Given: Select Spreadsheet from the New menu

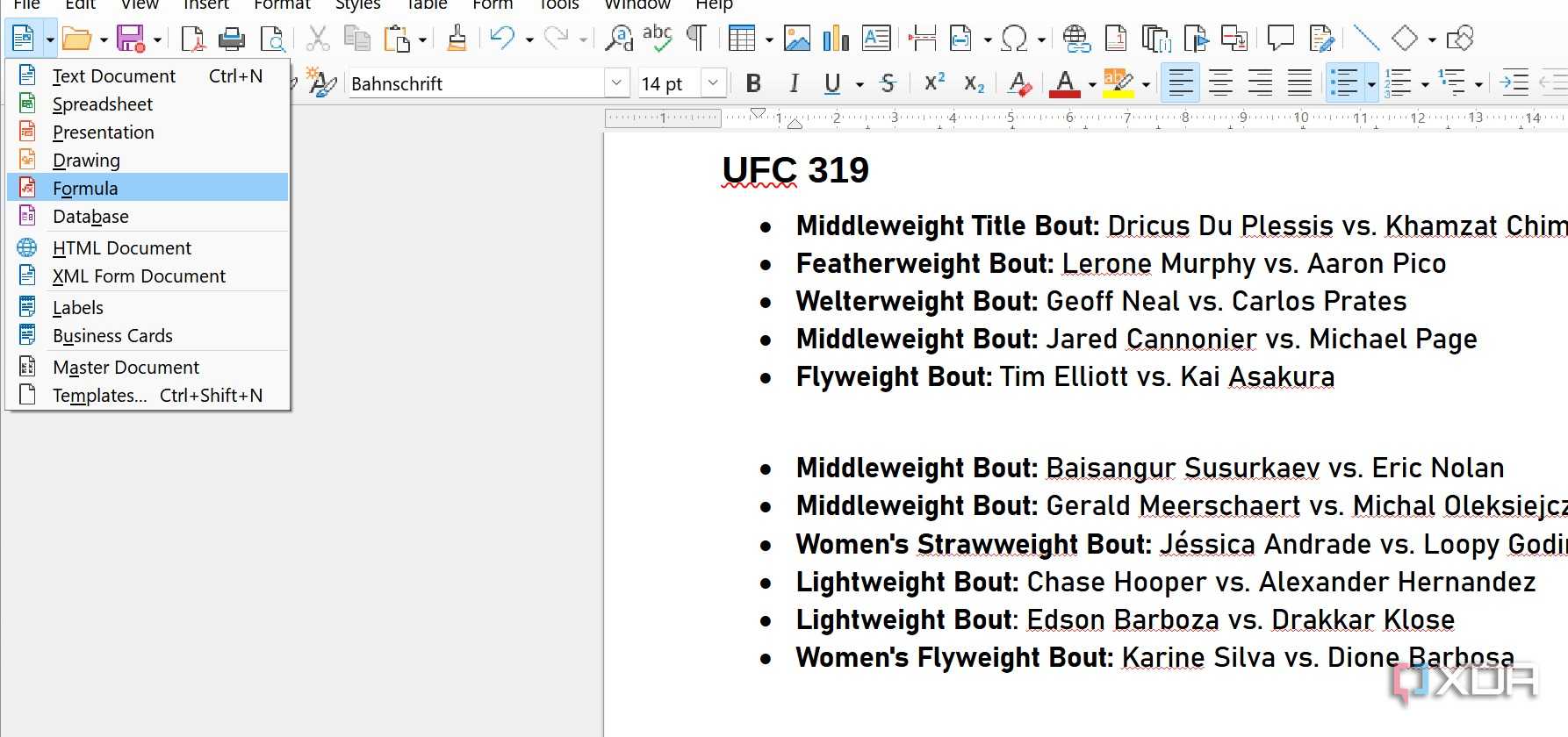Looking at the screenshot, I should (x=147, y=104).
